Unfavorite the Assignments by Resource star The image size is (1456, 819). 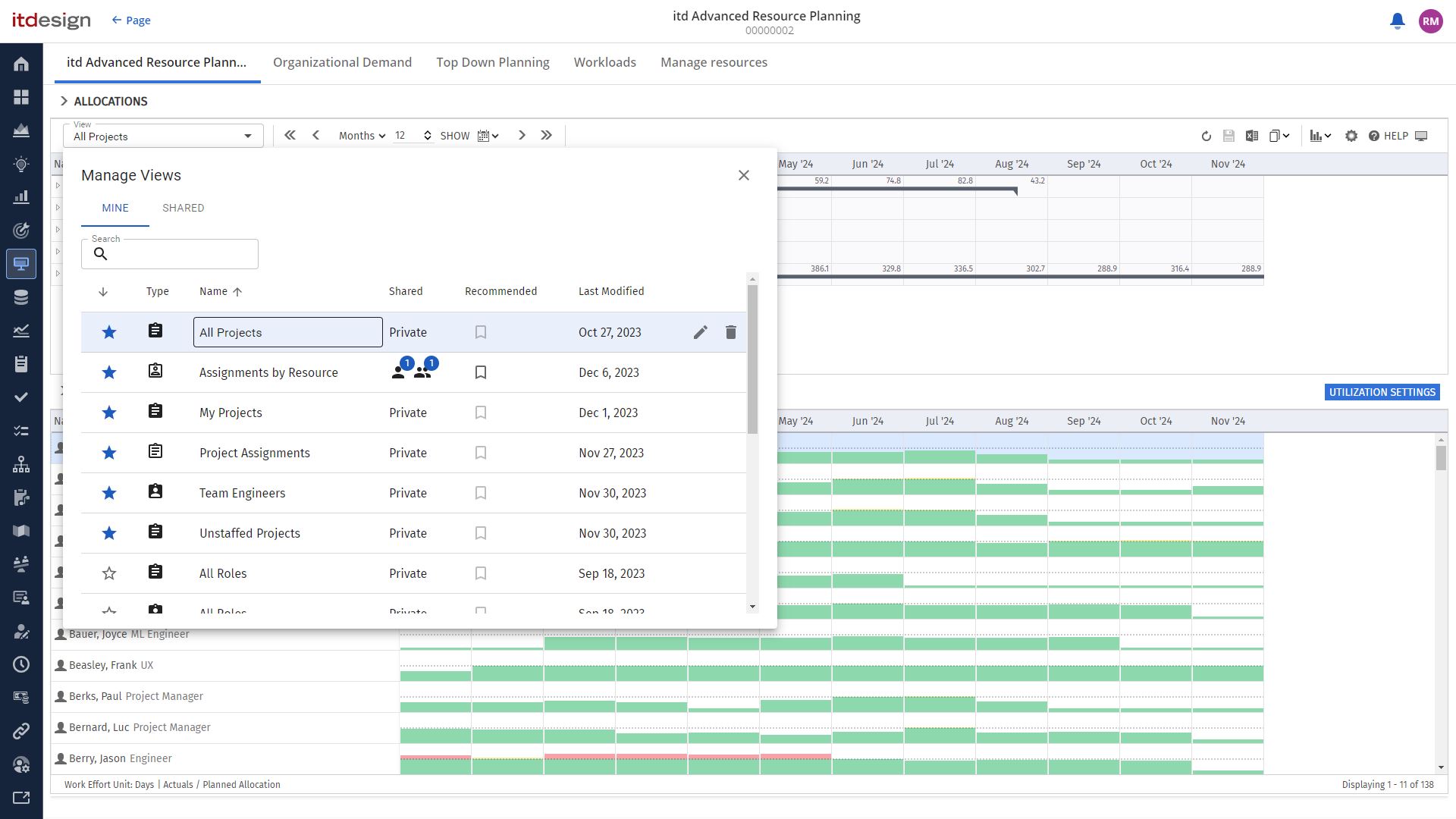pos(109,372)
